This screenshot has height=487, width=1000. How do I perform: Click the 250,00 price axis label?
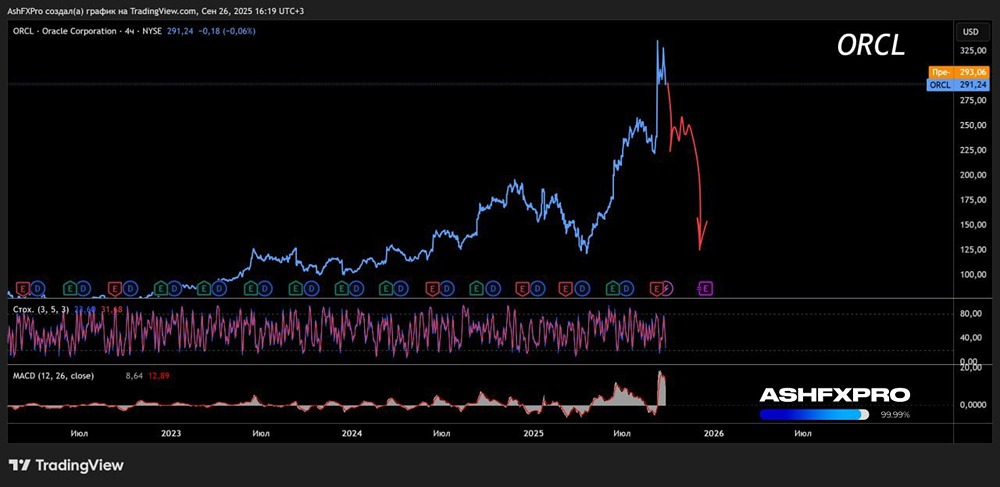coord(973,125)
